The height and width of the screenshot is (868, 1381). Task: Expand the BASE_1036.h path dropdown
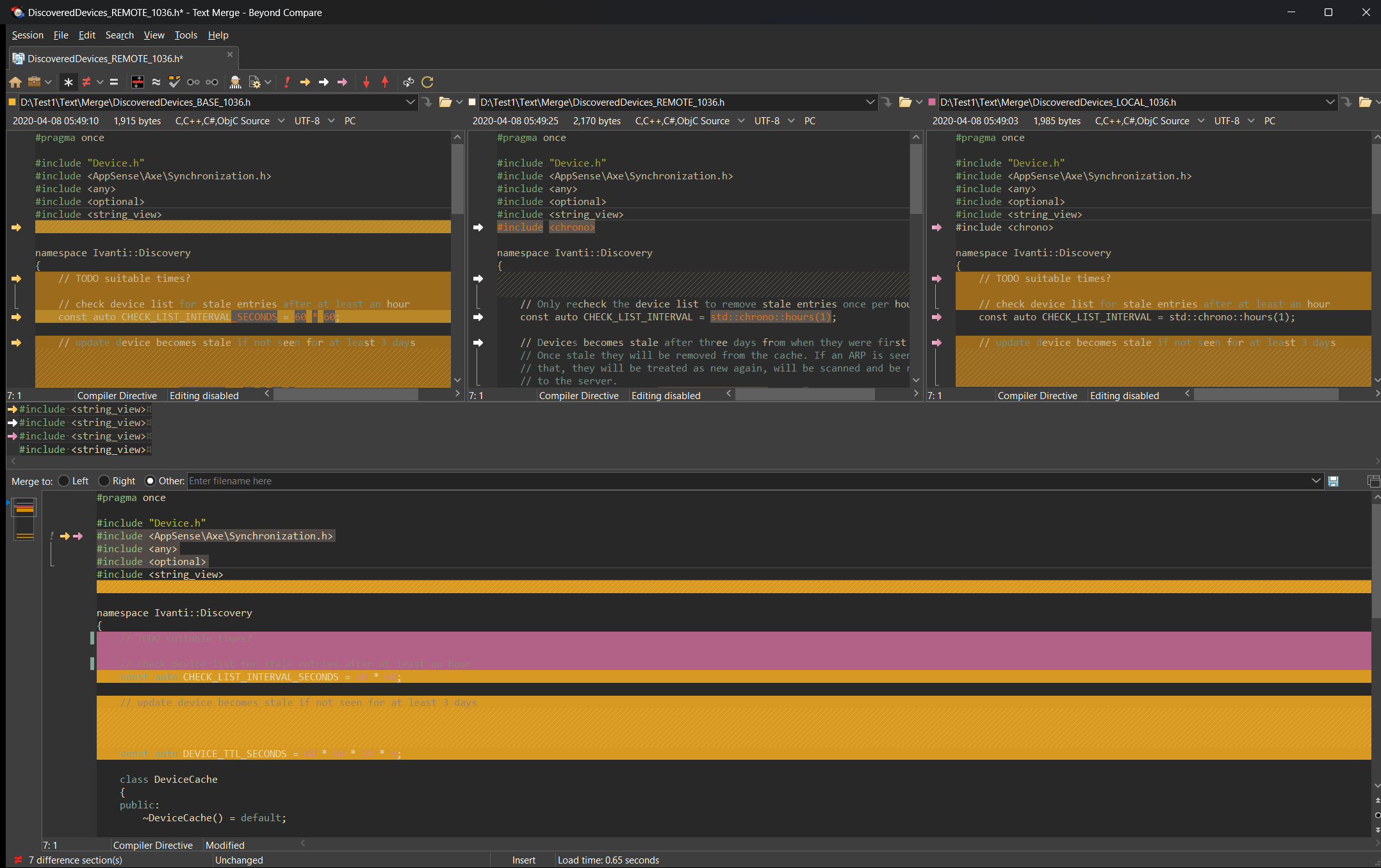(411, 102)
